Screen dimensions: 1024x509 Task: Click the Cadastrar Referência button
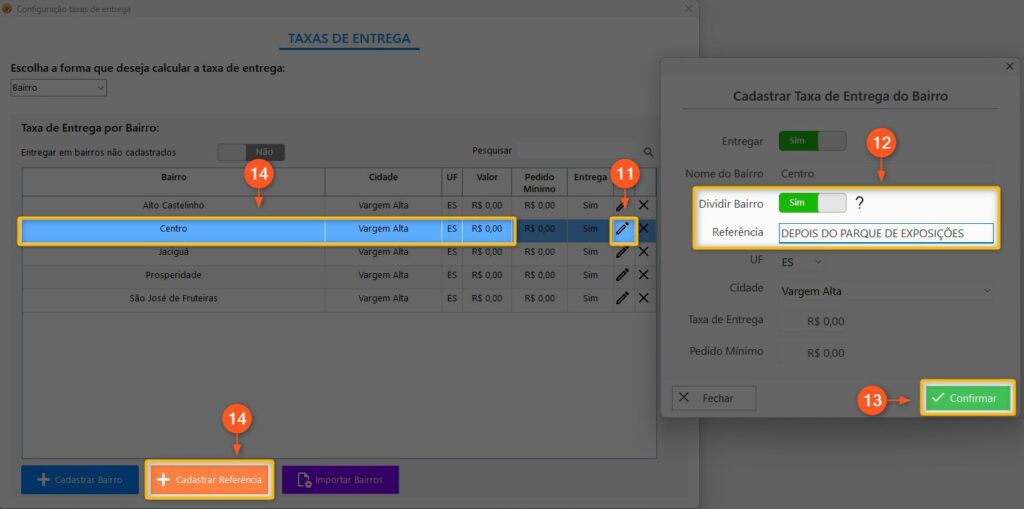pos(209,480)
